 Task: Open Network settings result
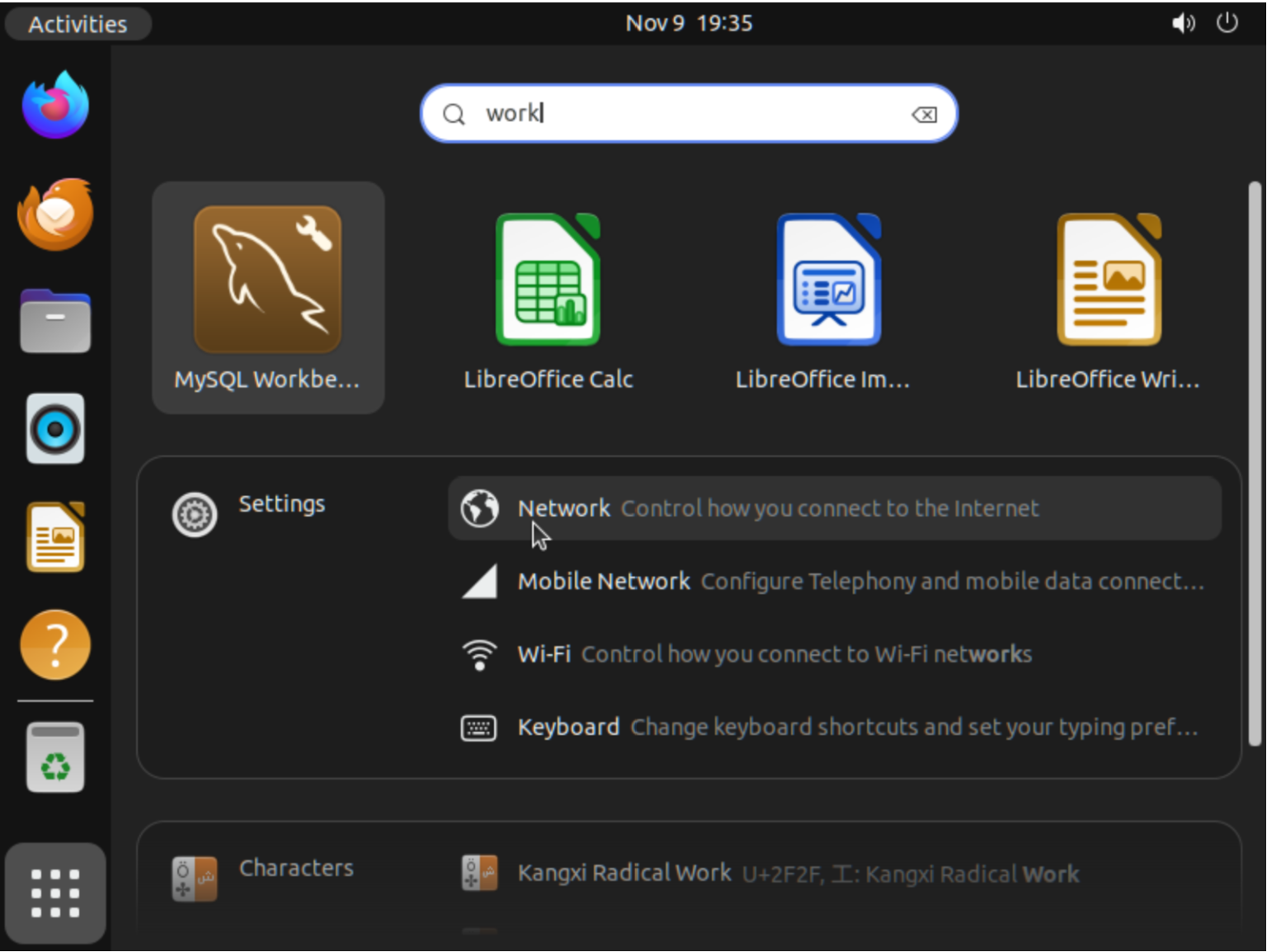833,508
